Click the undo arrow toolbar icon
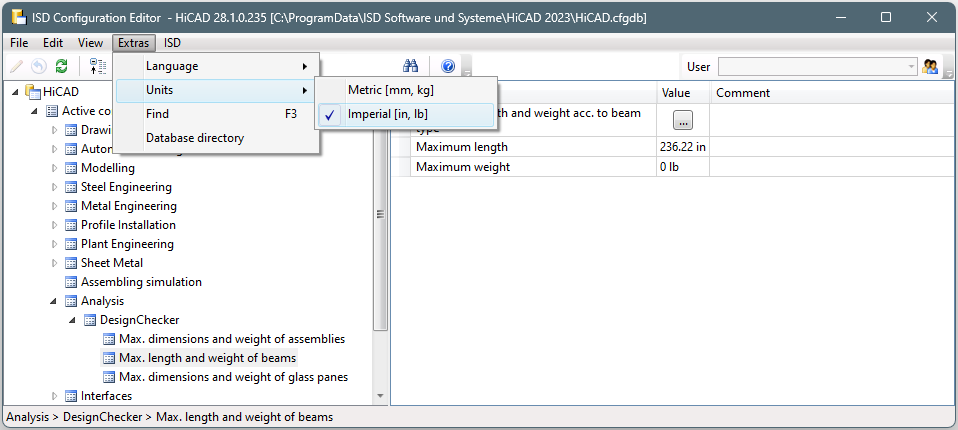 click(x=39, y=67)
